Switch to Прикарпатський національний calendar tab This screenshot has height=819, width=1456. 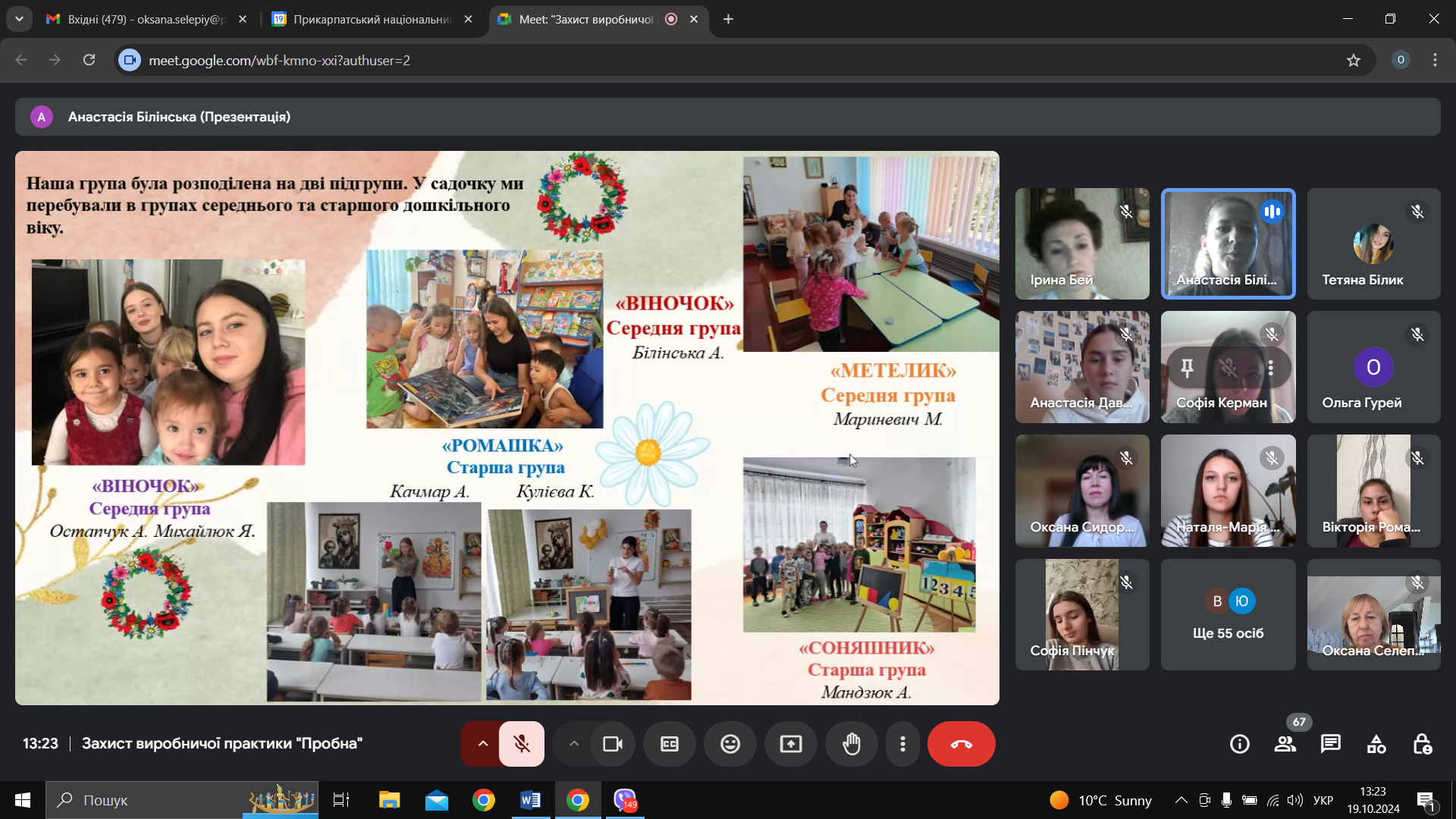pos(372,19)
